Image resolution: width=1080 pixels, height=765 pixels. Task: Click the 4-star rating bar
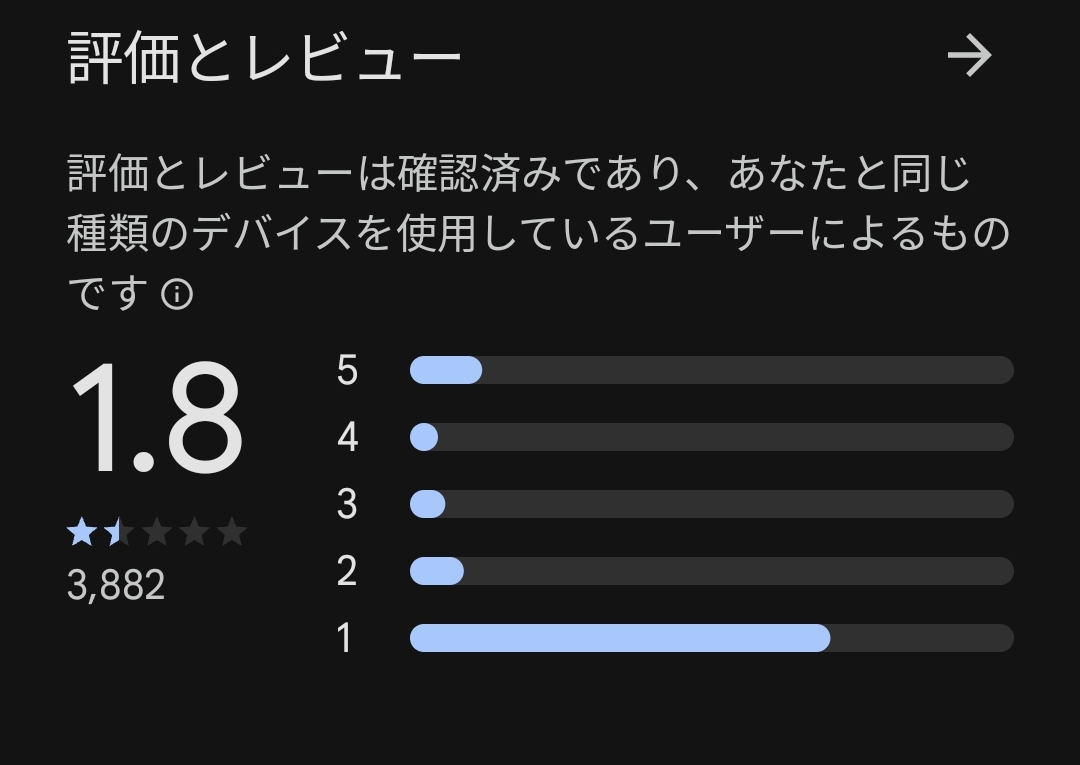[712, 437]
